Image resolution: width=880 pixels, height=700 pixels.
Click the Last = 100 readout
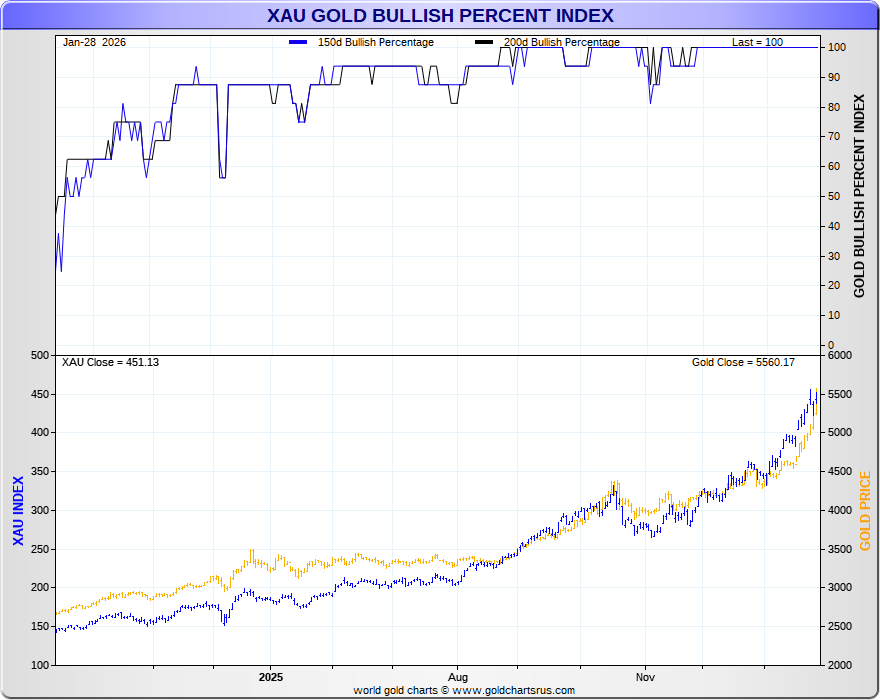(757, 43)
